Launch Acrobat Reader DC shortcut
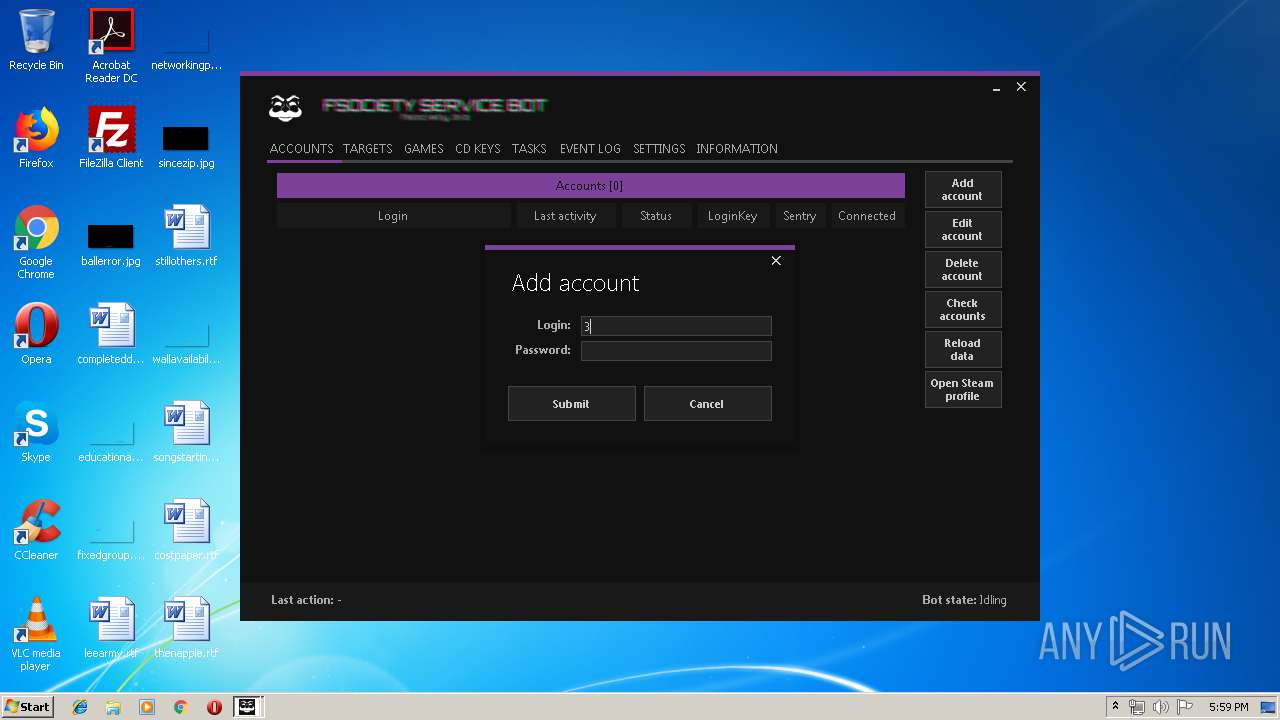 coord(111,46)
